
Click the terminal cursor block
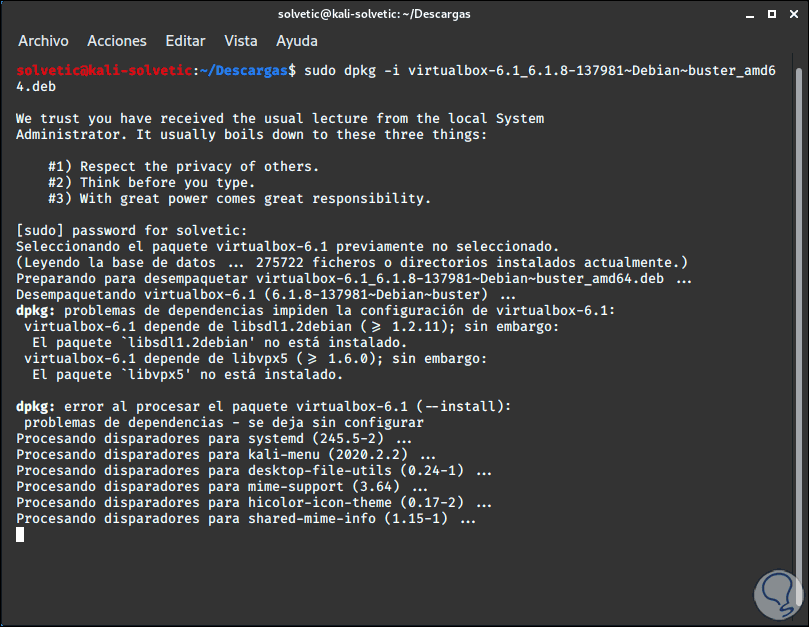point(20,534)
